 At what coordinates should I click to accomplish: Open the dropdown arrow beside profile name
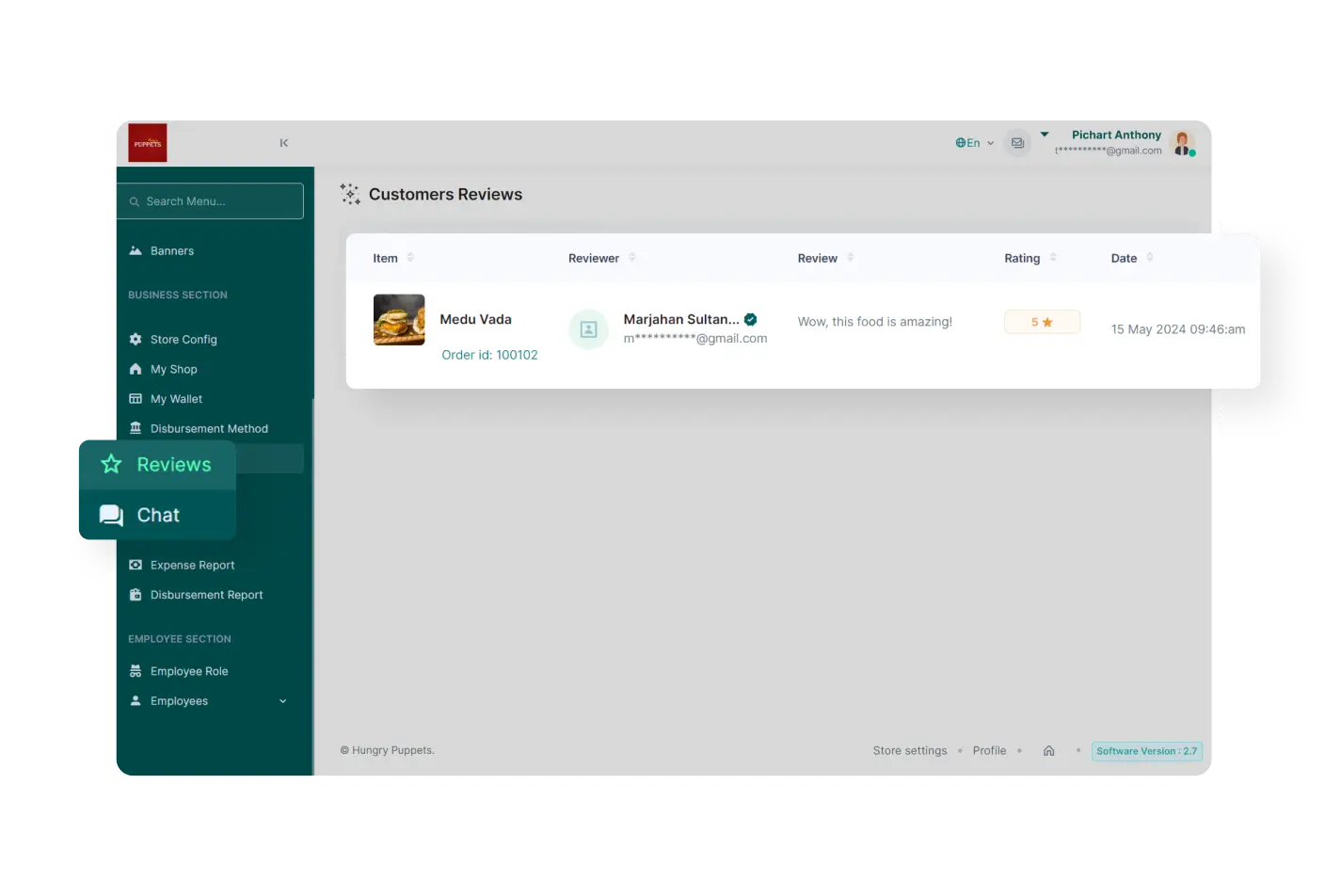tap(1045, 135)
